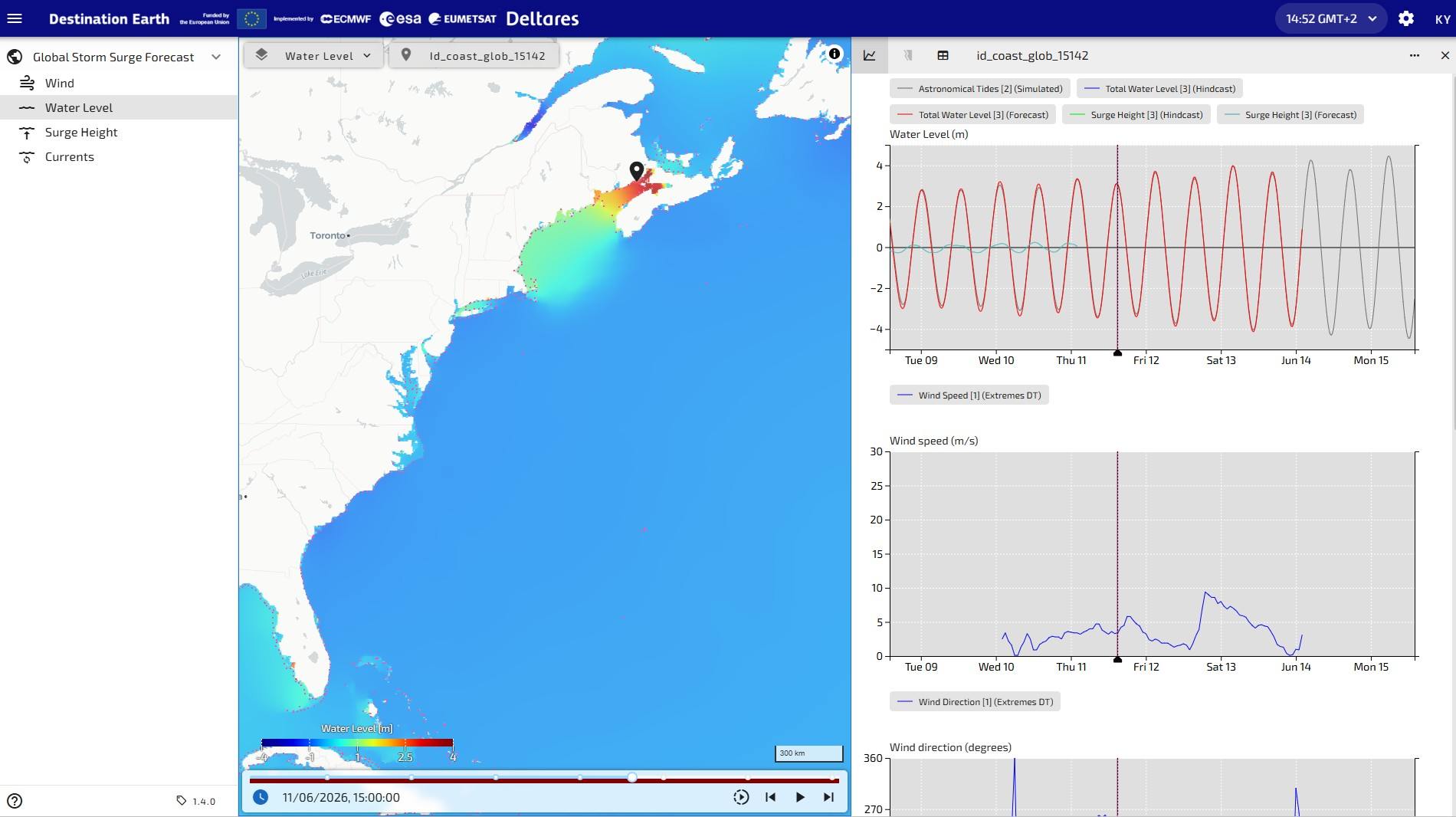Open the hamburger navigation menu

[15, 18]
